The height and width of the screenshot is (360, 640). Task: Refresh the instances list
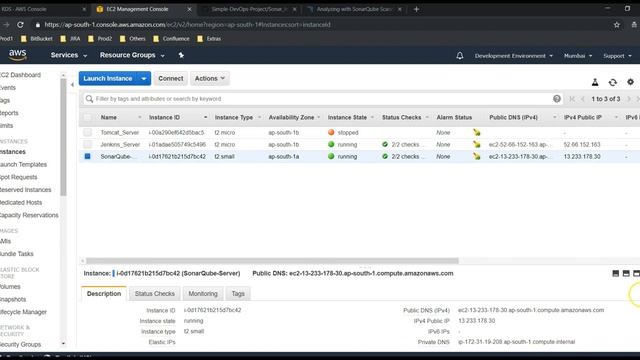[613, 82]
